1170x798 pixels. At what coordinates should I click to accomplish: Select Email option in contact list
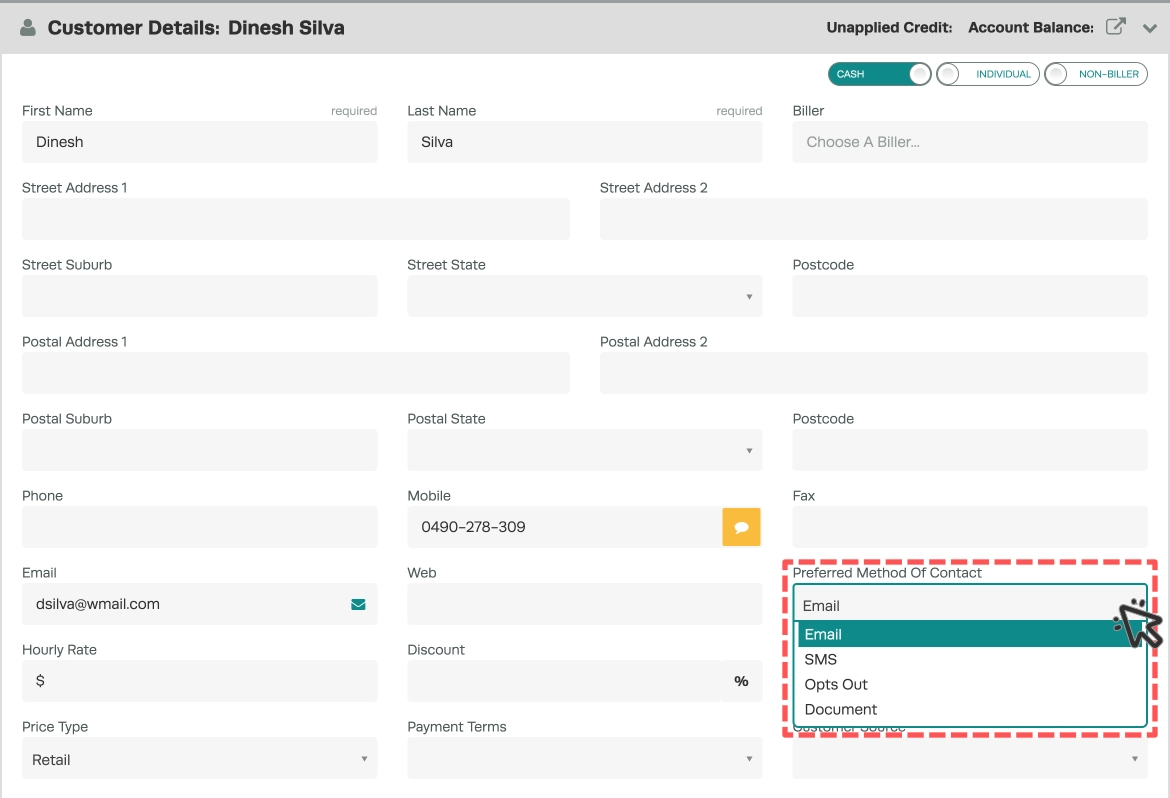pyautogui.click(x=970, y=634)
